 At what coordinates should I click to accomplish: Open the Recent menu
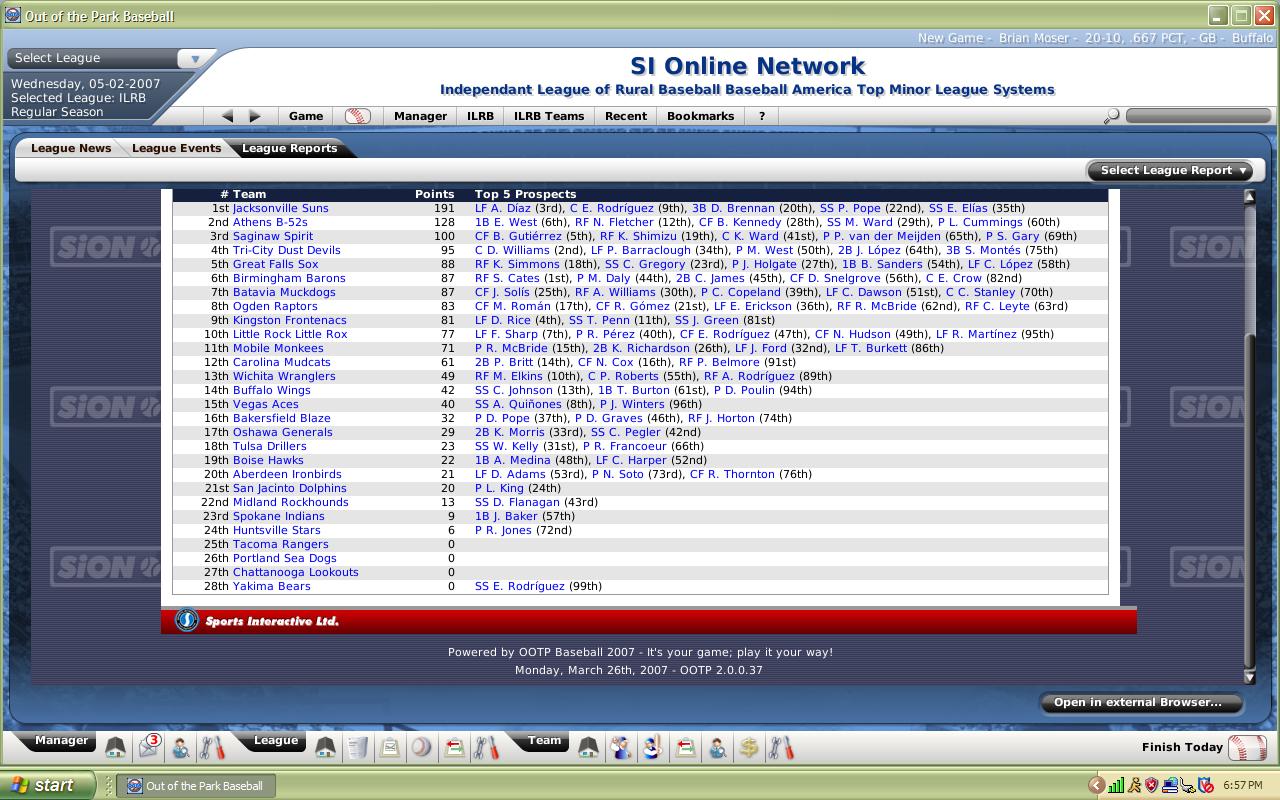tap(626, 116)
